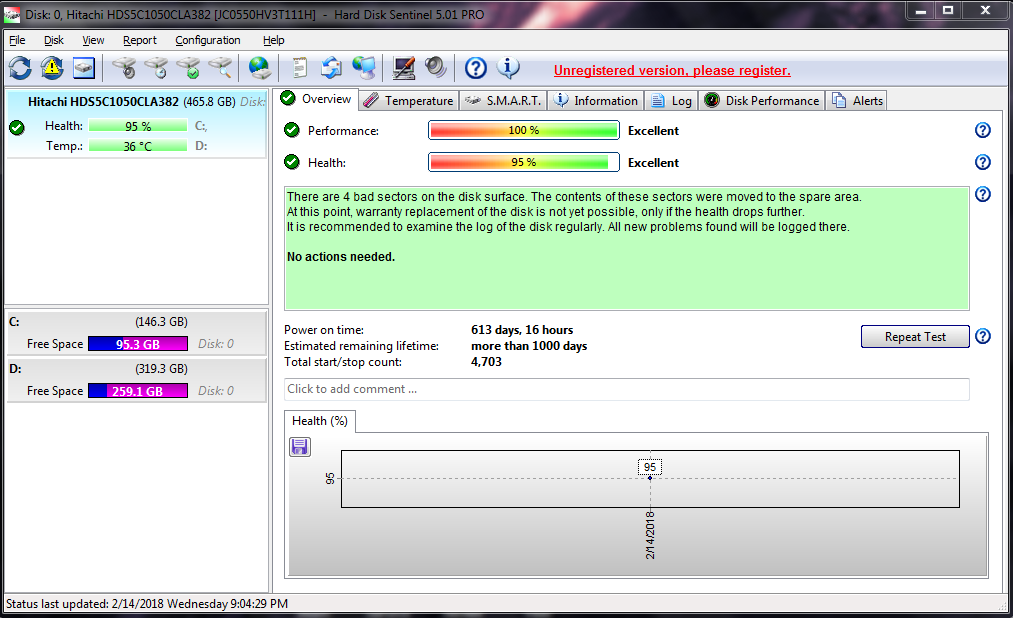Click the 'No actions needed.' text
The height and width of the screenshot is (618, 1013).
pos(340,257)
